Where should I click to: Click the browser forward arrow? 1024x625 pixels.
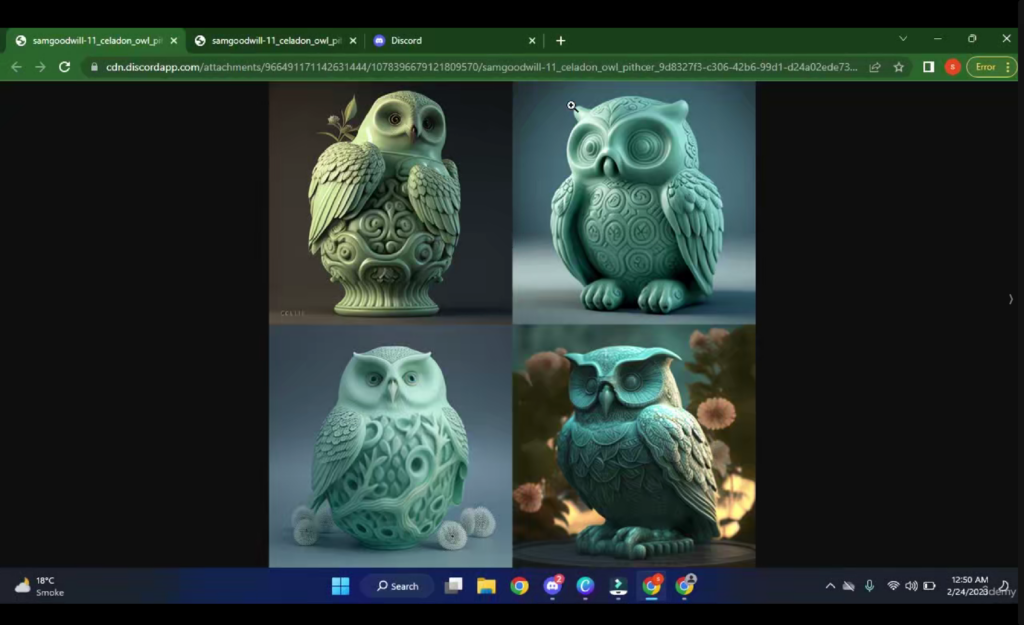(40, 67)
